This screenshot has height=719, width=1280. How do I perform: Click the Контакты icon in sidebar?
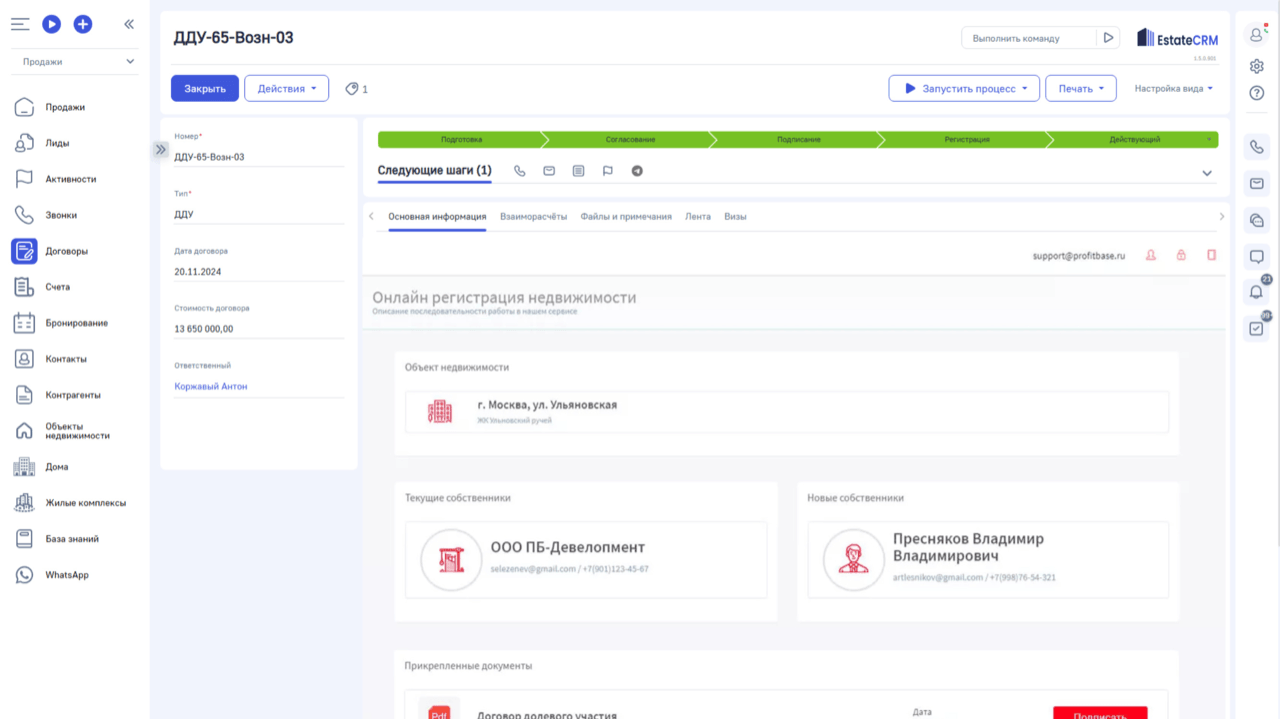coord(24,359)
